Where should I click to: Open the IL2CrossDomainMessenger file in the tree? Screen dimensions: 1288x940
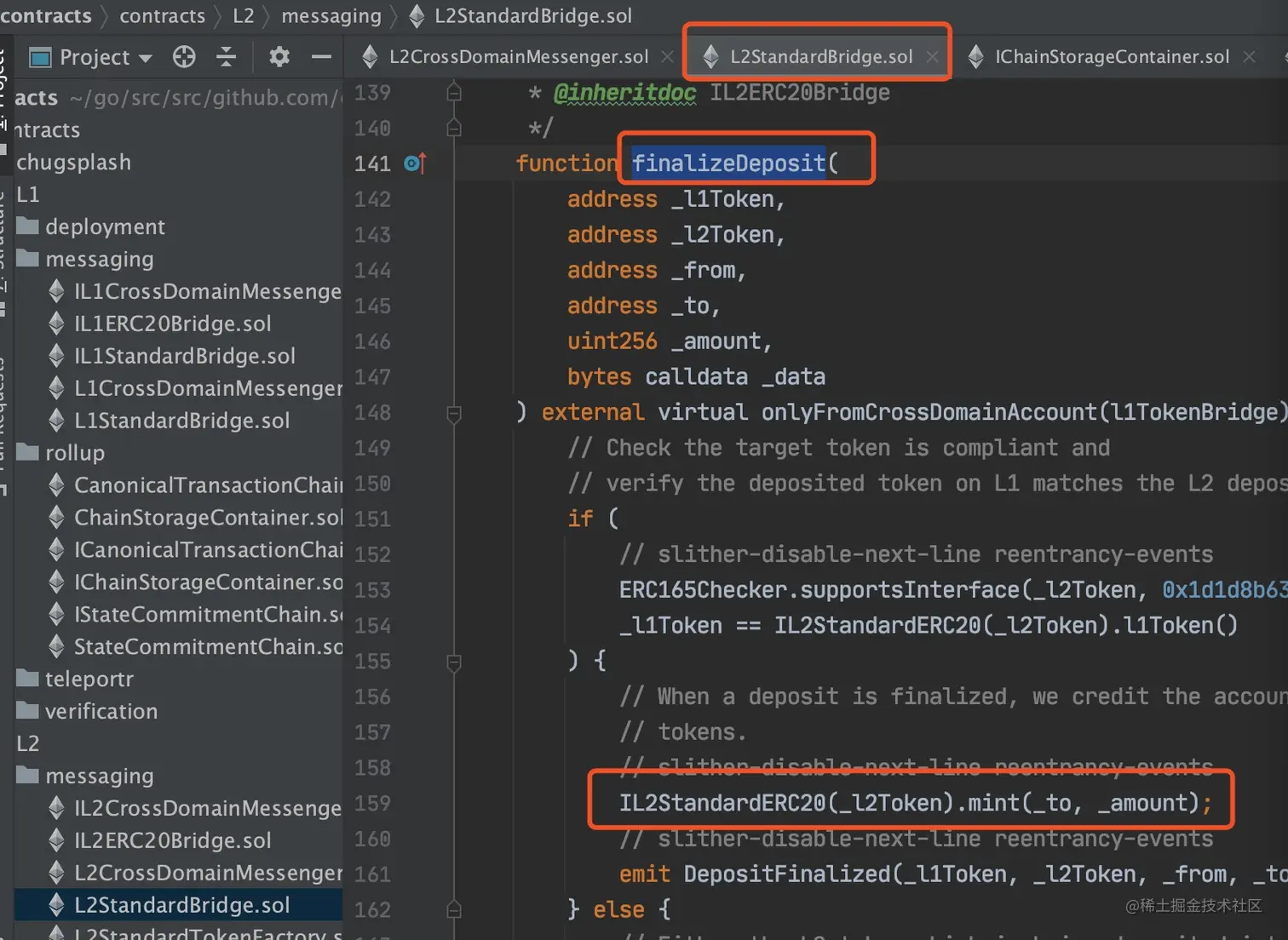coord(195,810)
